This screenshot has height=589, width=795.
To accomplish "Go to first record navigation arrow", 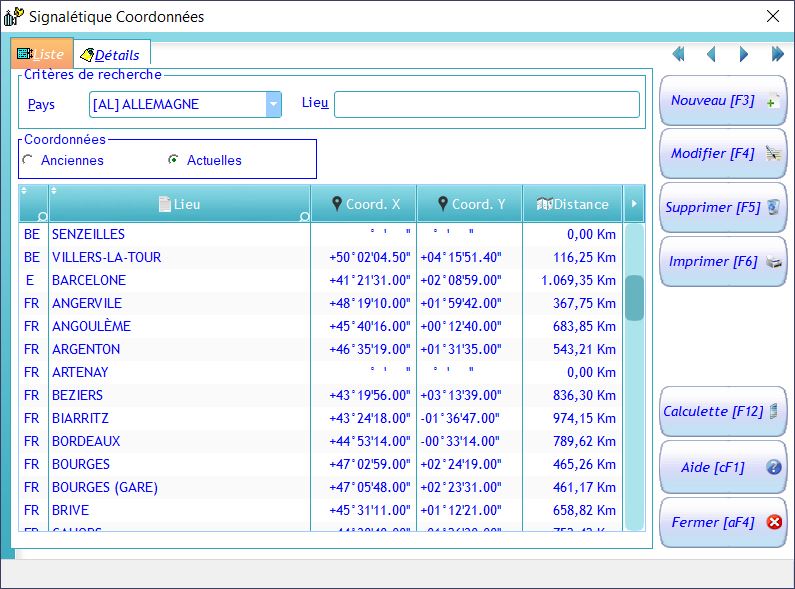I will 678,54.
